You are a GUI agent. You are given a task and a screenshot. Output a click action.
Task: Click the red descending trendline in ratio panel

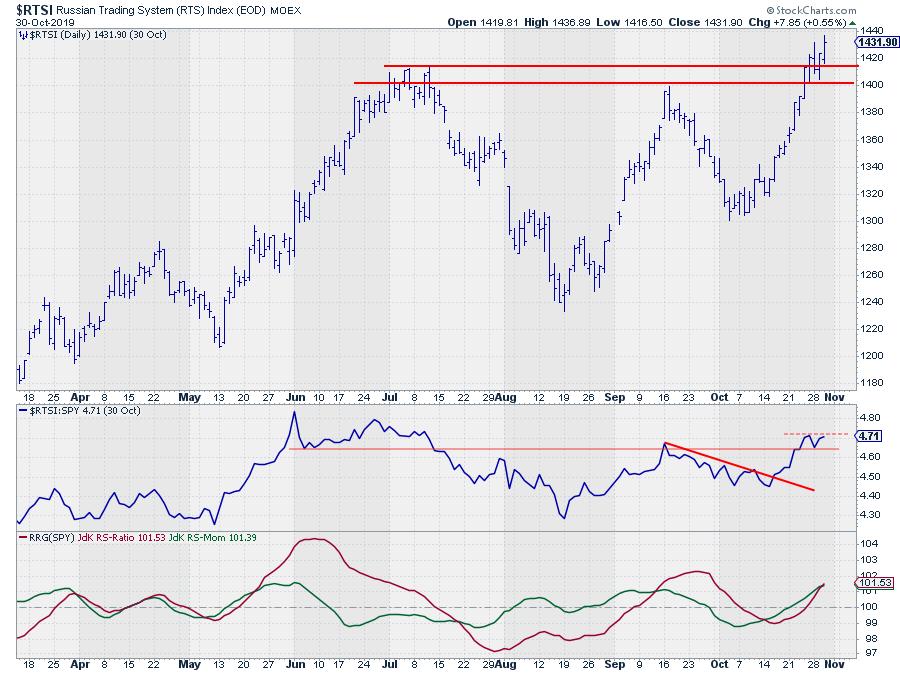[740, 466]
